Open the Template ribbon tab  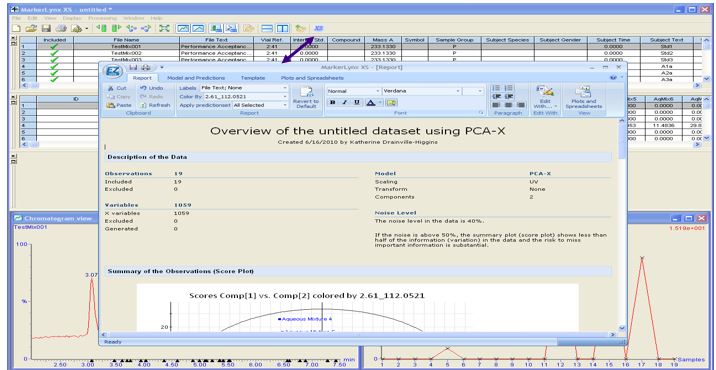tap(253, 78)
